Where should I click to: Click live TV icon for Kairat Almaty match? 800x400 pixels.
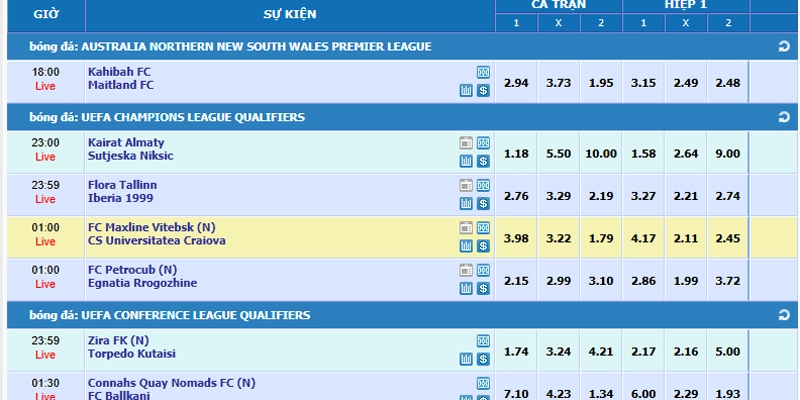click(x=466, y=143)
